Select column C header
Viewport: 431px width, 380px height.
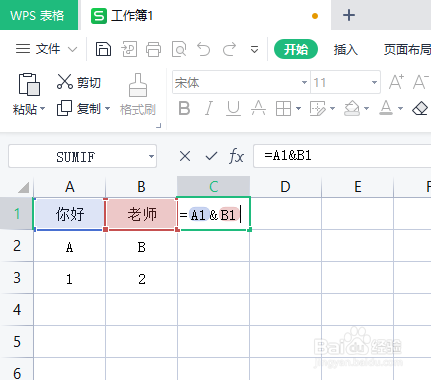(213, 187)
